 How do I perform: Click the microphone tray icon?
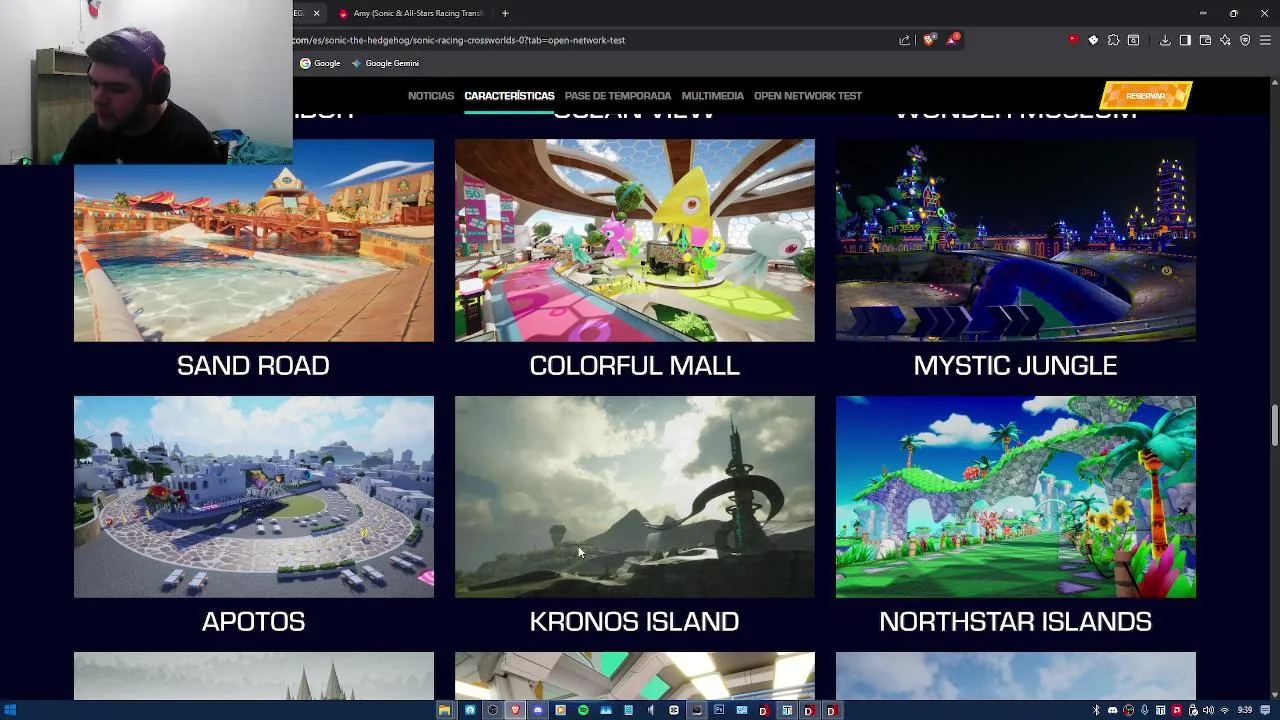coord(1145,710)
